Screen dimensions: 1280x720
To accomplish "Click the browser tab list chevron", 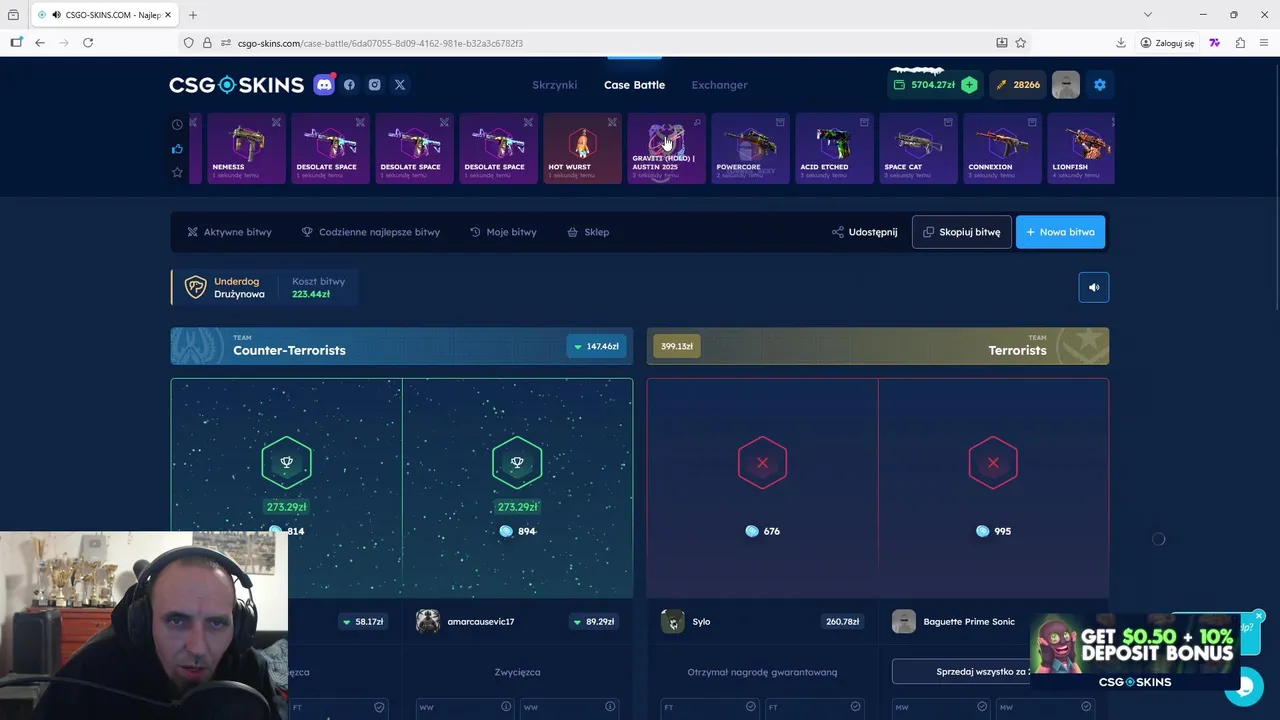I will 1148,15.
